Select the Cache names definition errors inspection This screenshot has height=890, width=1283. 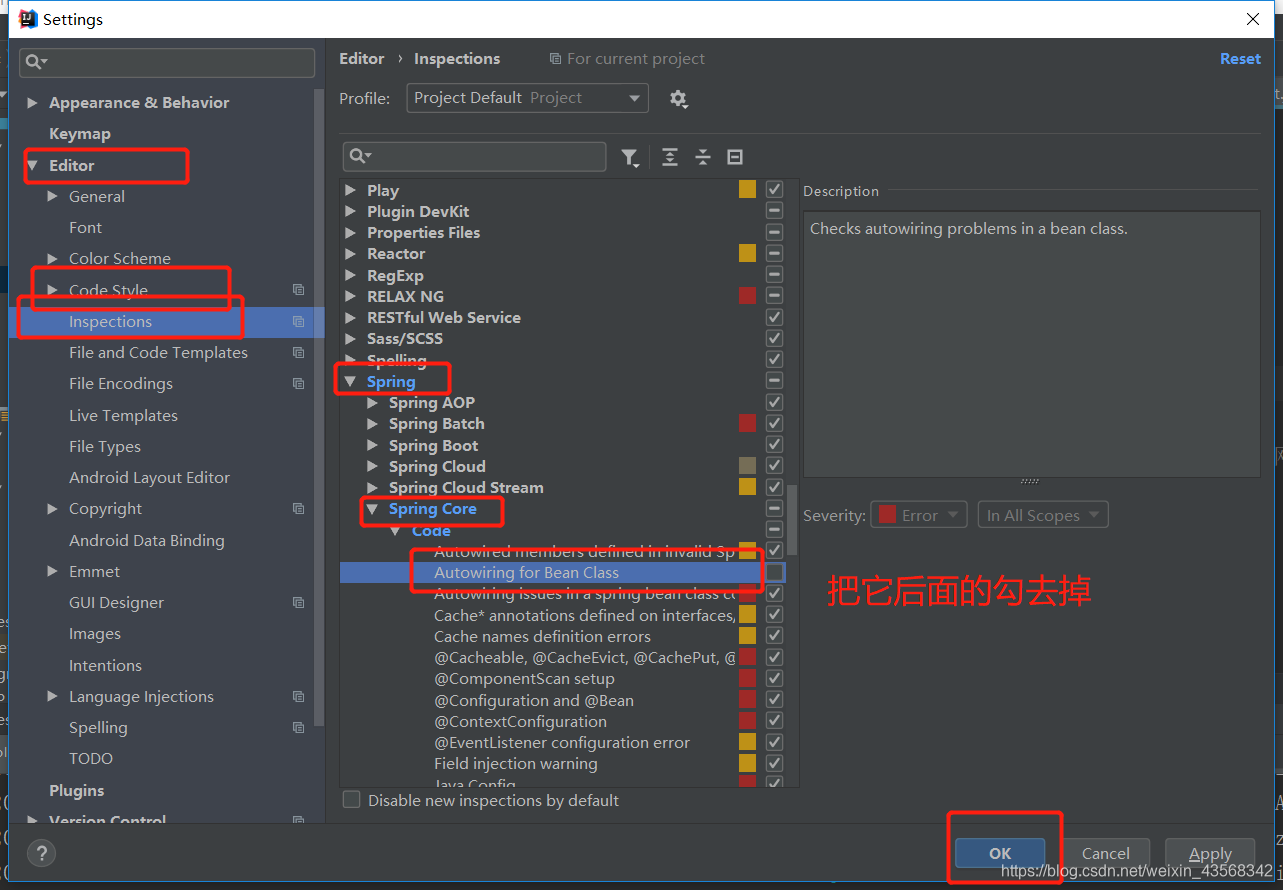542,637
